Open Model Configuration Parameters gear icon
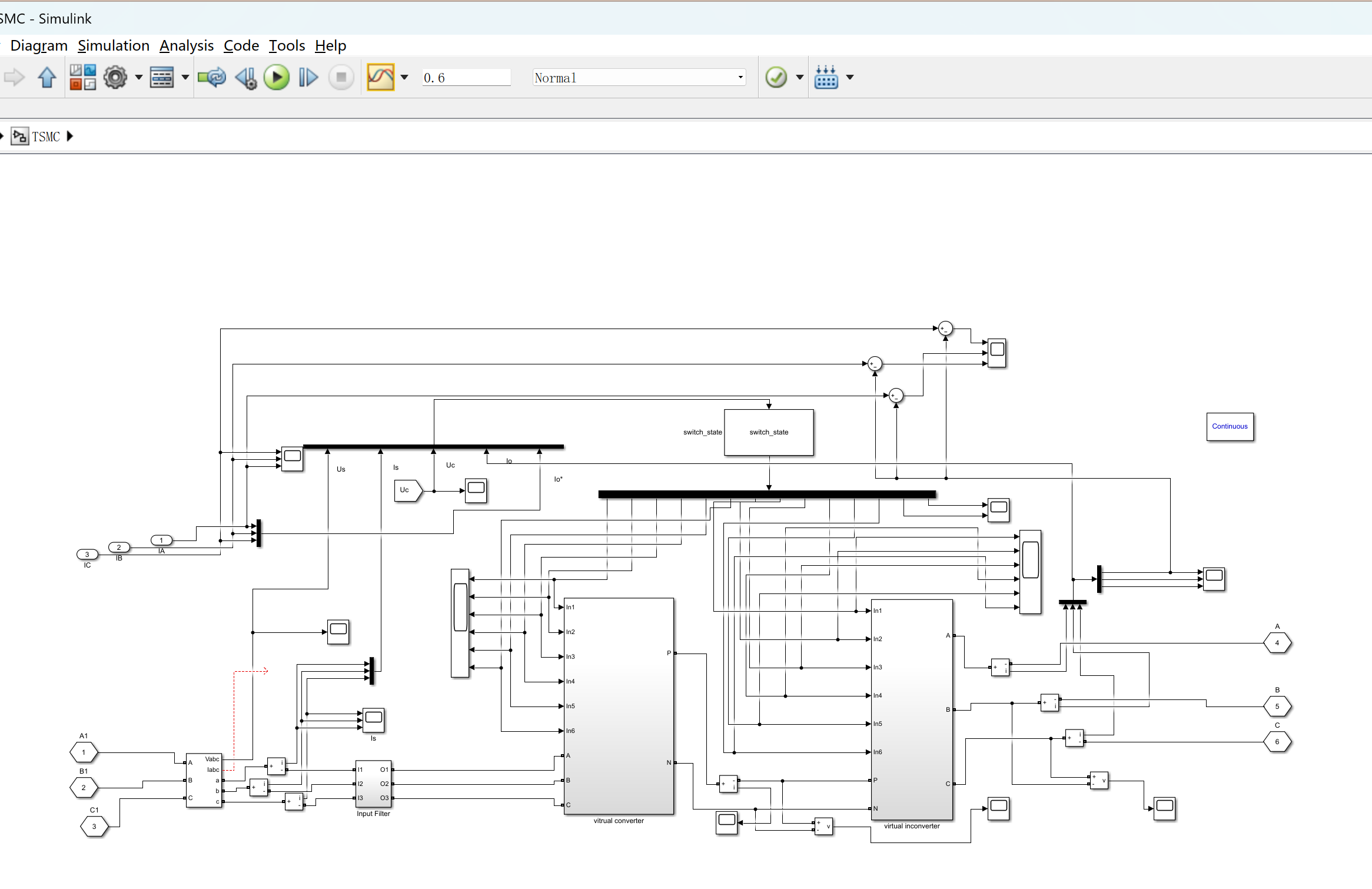The image size is (1372, 889). click(x=115, y=77)
